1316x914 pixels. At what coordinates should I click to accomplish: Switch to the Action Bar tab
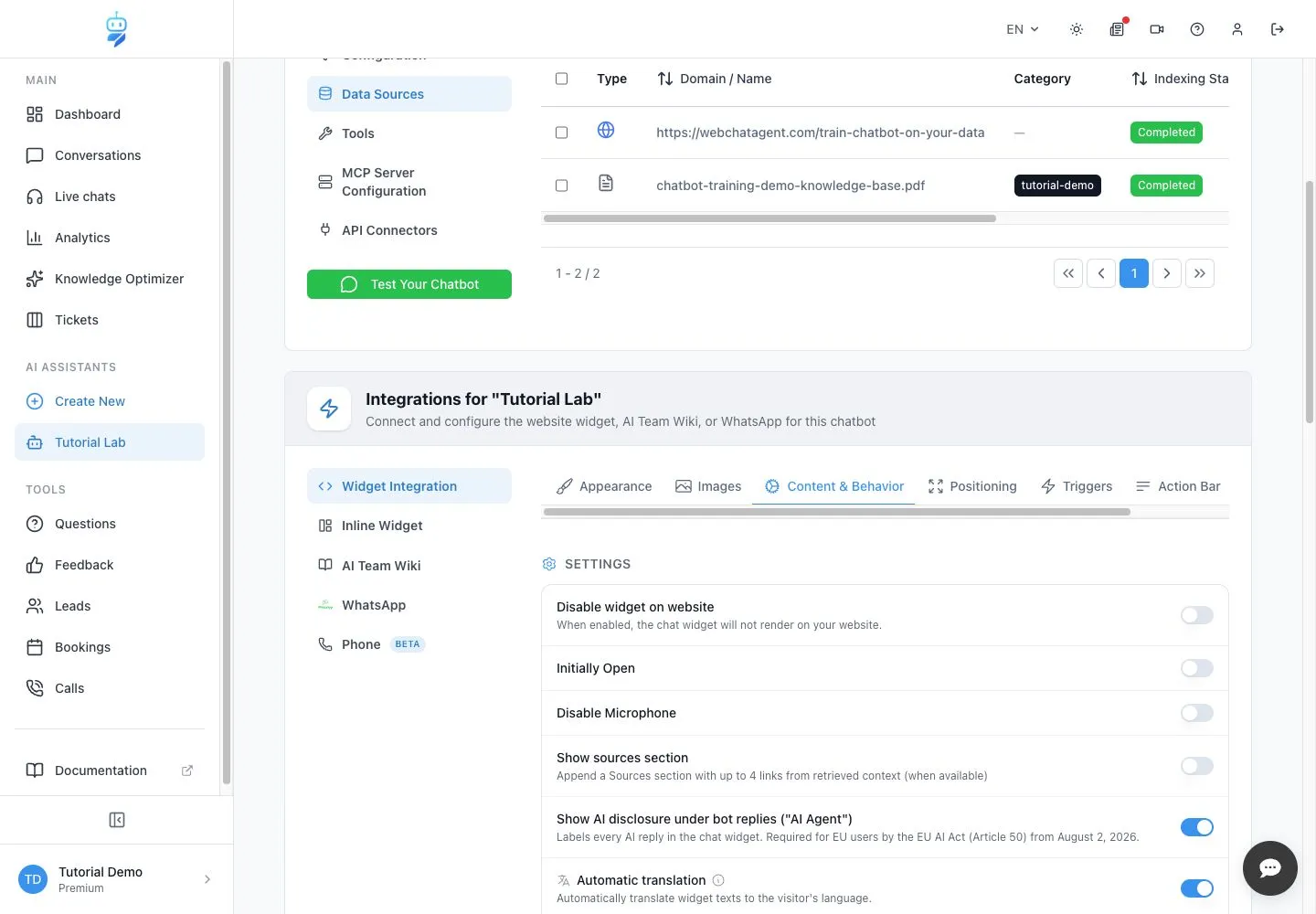coord(1178,486)
